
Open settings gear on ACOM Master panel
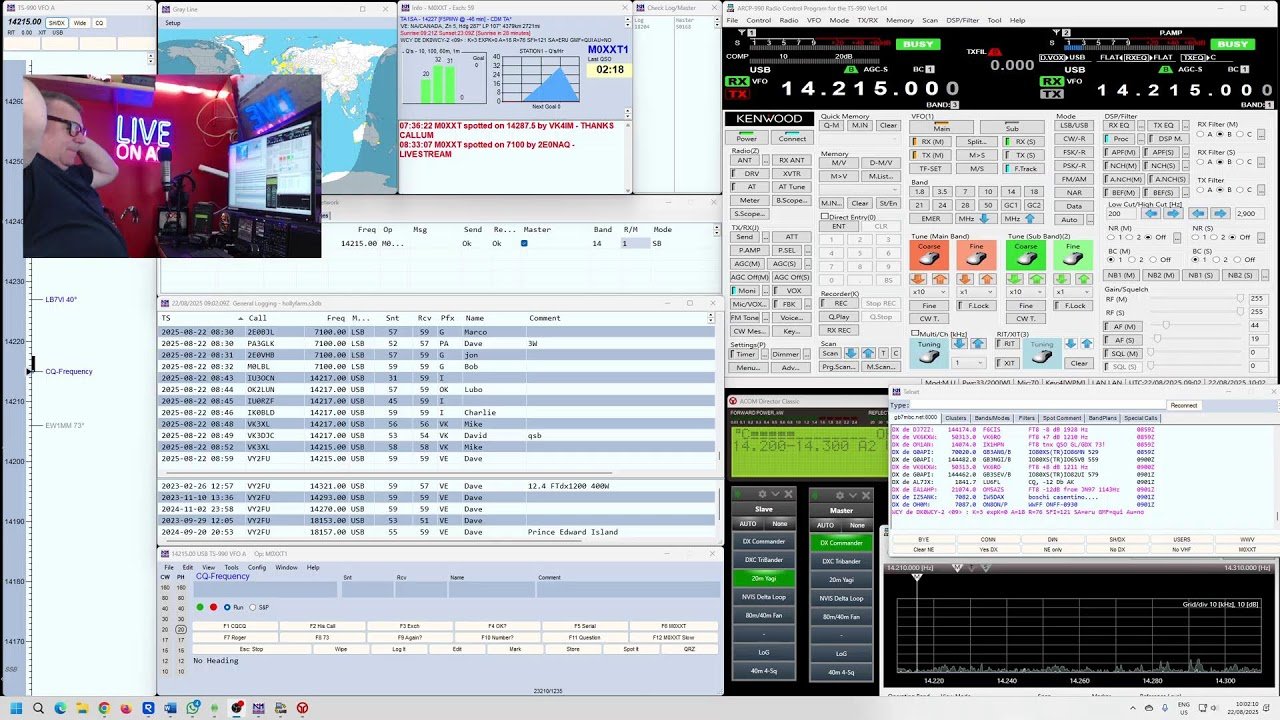click(x=840, y=494)
